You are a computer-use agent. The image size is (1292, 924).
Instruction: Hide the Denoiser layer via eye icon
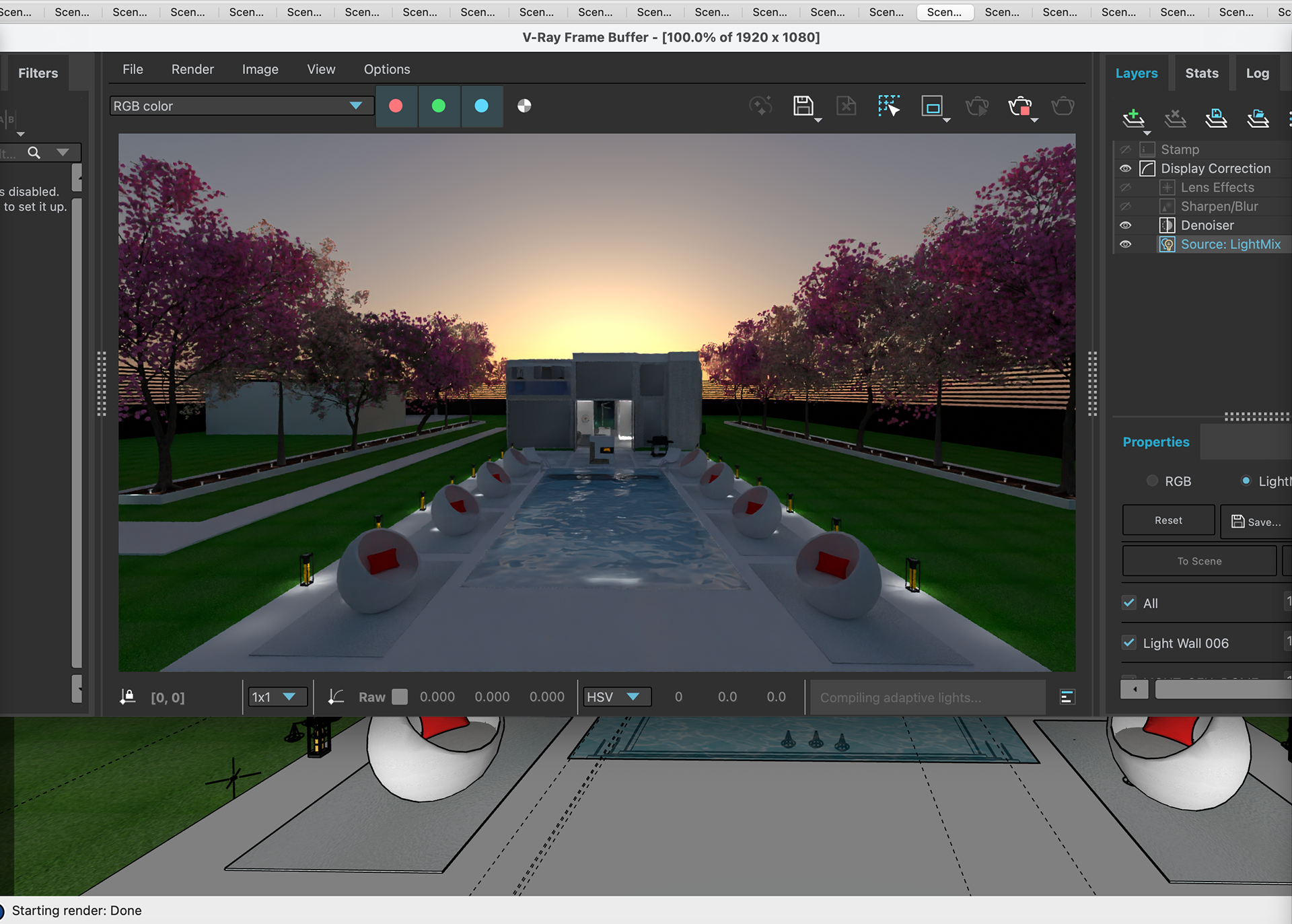[1125, 225]
